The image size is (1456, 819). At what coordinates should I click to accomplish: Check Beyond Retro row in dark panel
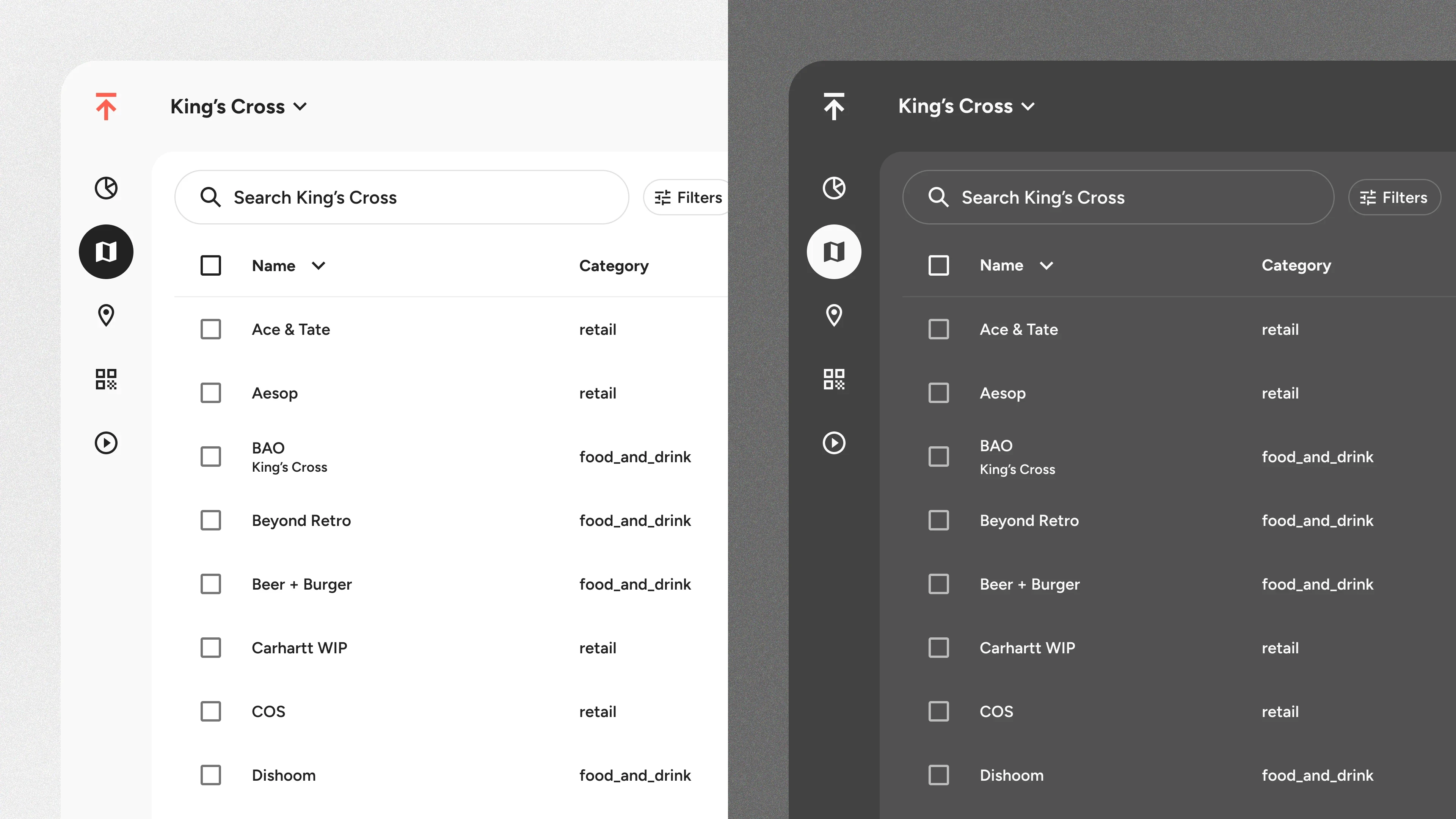pyautogui.click(x=939, y=521)
